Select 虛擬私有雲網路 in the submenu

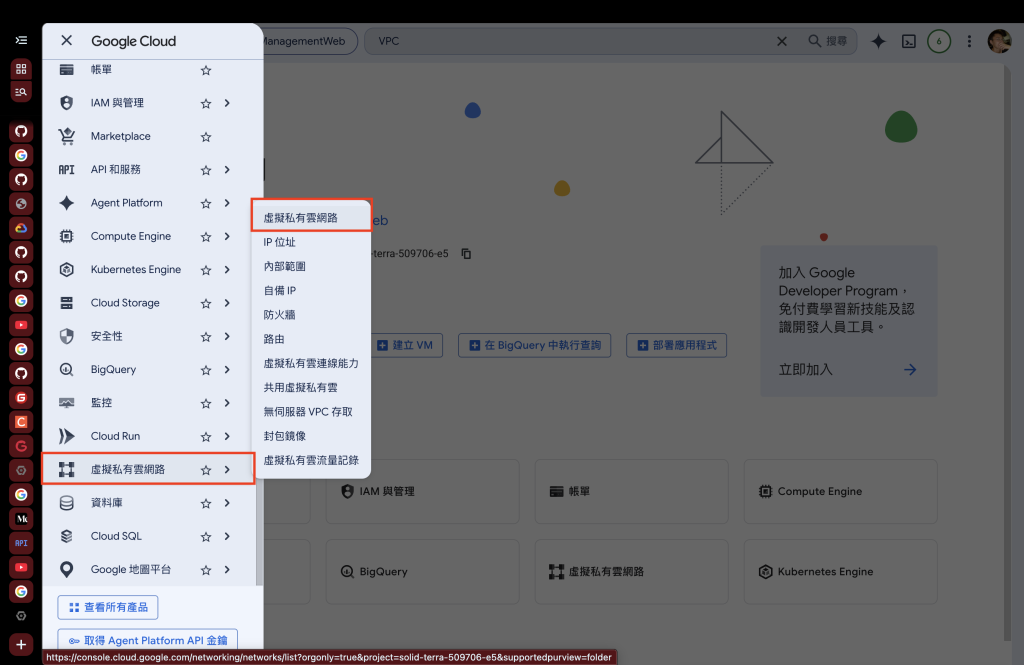[312, 218]
